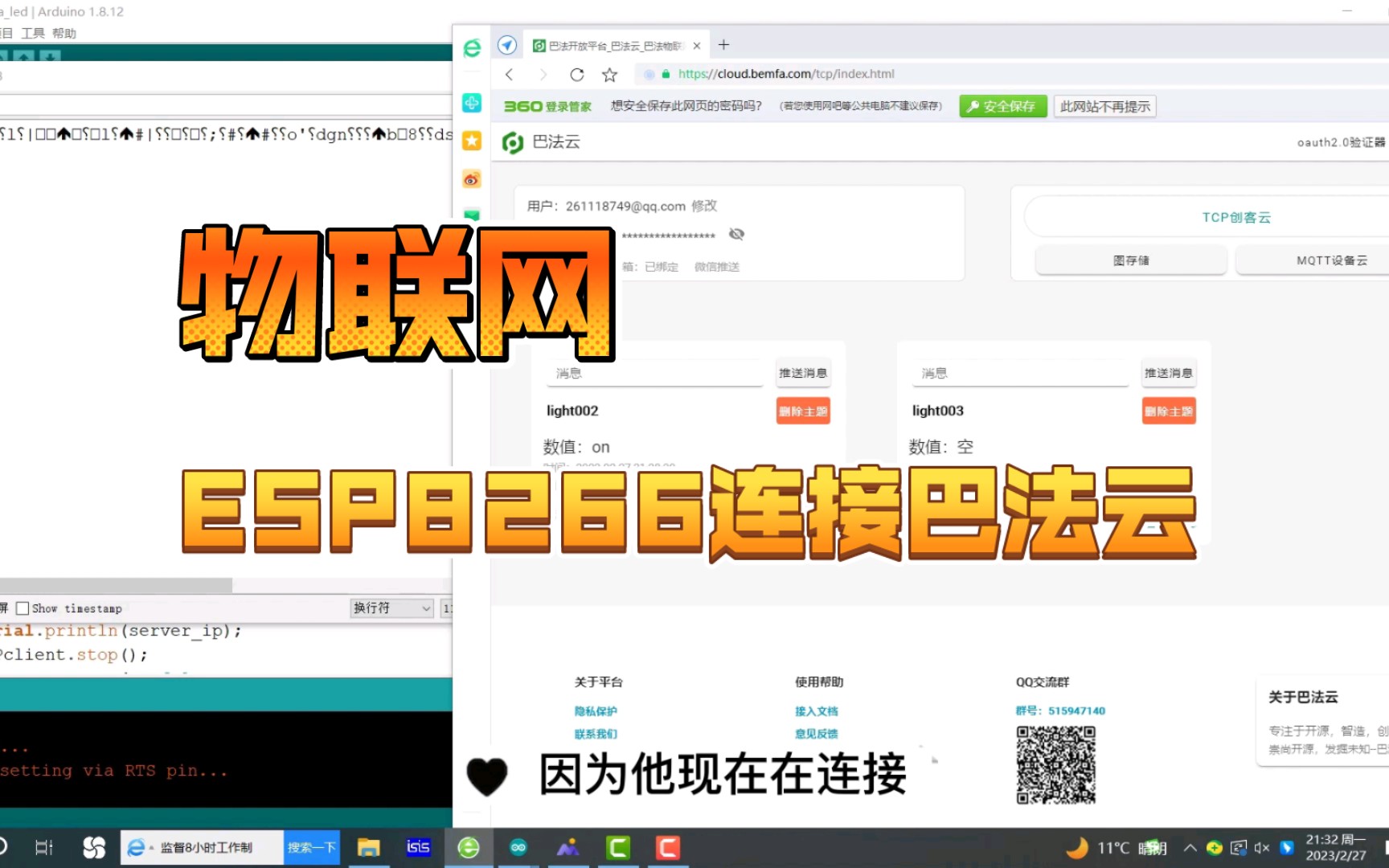Click 删除主题 for light002
This screenshot has height=868, width=1389.
802,411
